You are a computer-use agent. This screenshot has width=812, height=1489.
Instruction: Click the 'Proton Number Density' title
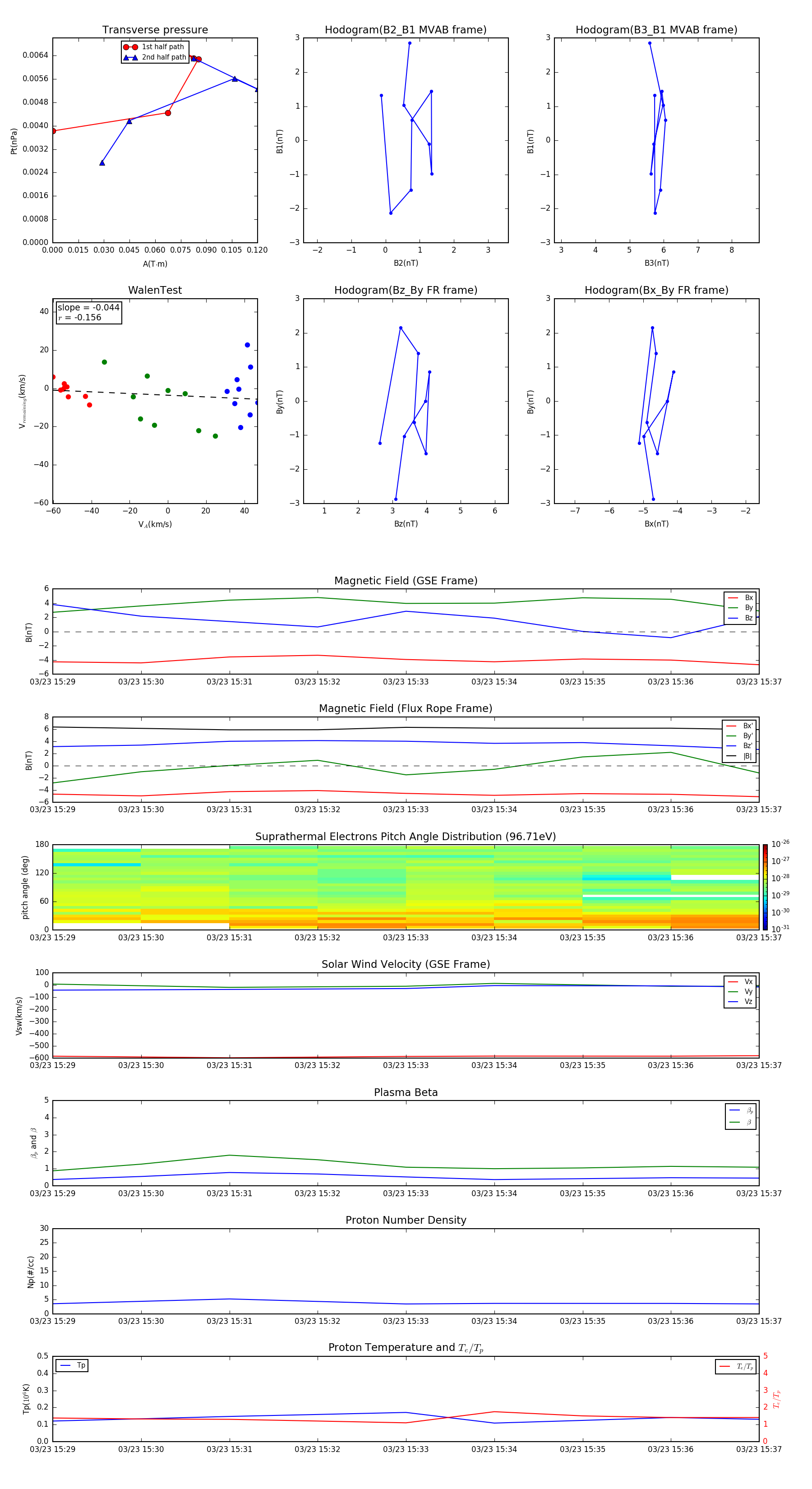tap(406, 1220)
